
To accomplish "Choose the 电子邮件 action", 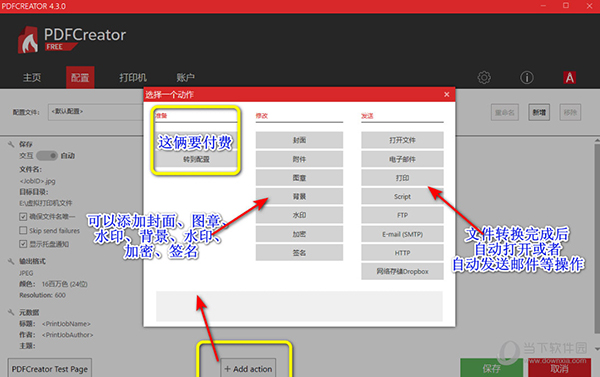I will (402, 159).
